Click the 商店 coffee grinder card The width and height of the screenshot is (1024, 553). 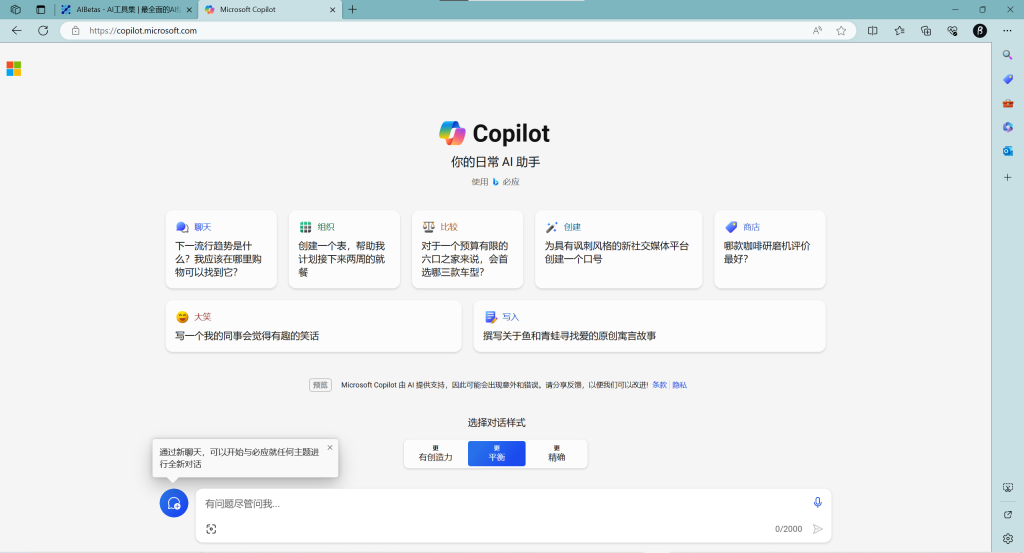pyautogui.click(x=770, y=249)
